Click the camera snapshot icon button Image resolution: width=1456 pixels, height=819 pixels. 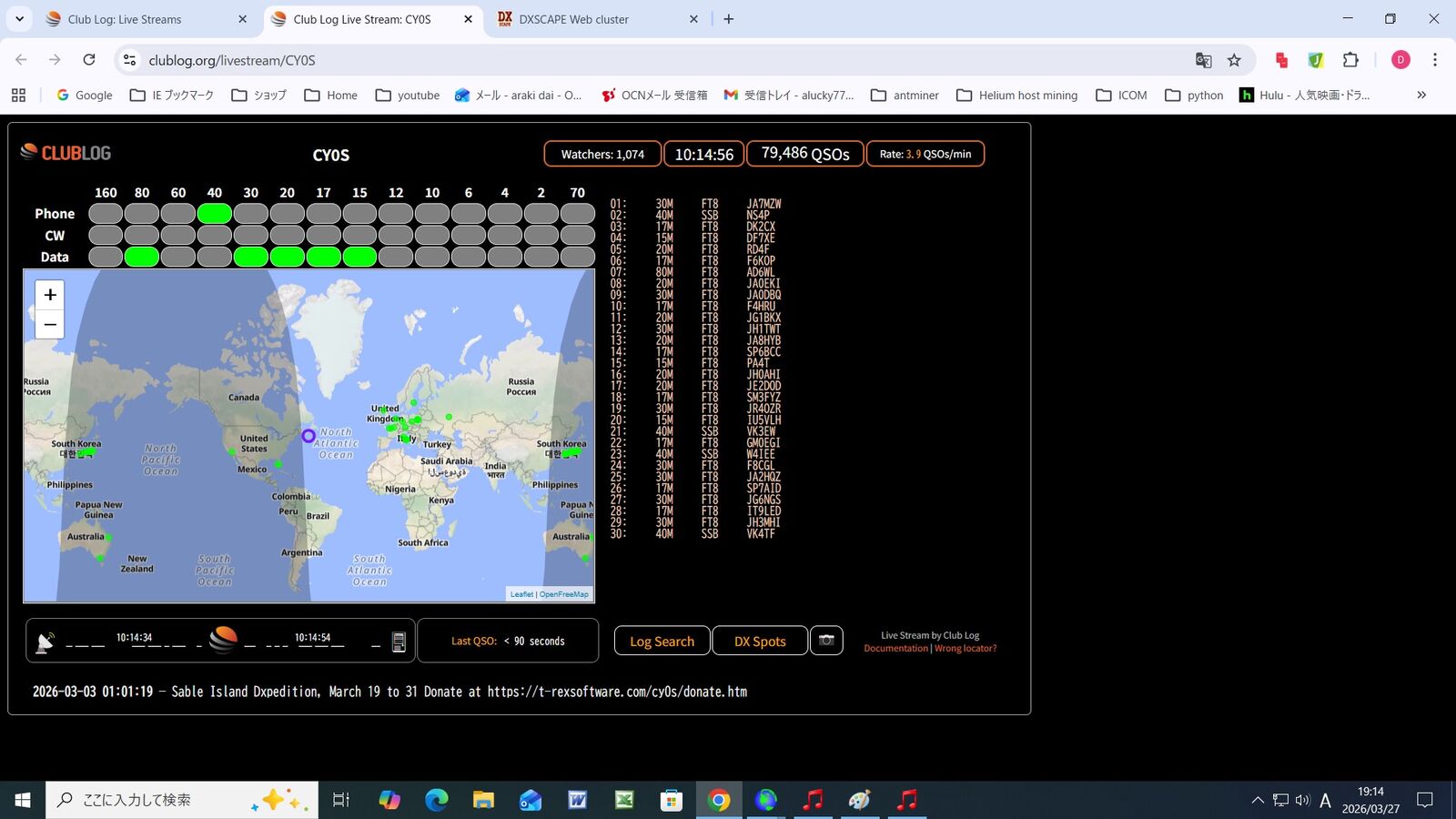click(x=826, y=641)
